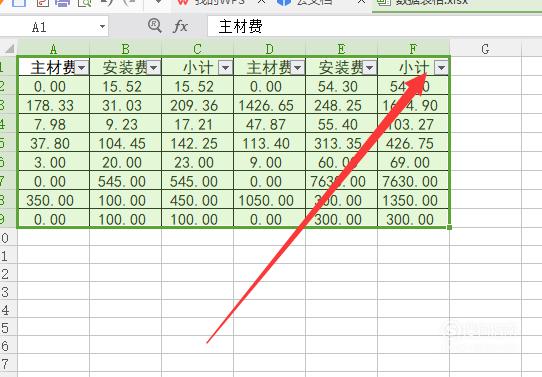Viewport: 542px width, 377px height.
Task: Select the cell with value 47.87
Action: (269, 124)
